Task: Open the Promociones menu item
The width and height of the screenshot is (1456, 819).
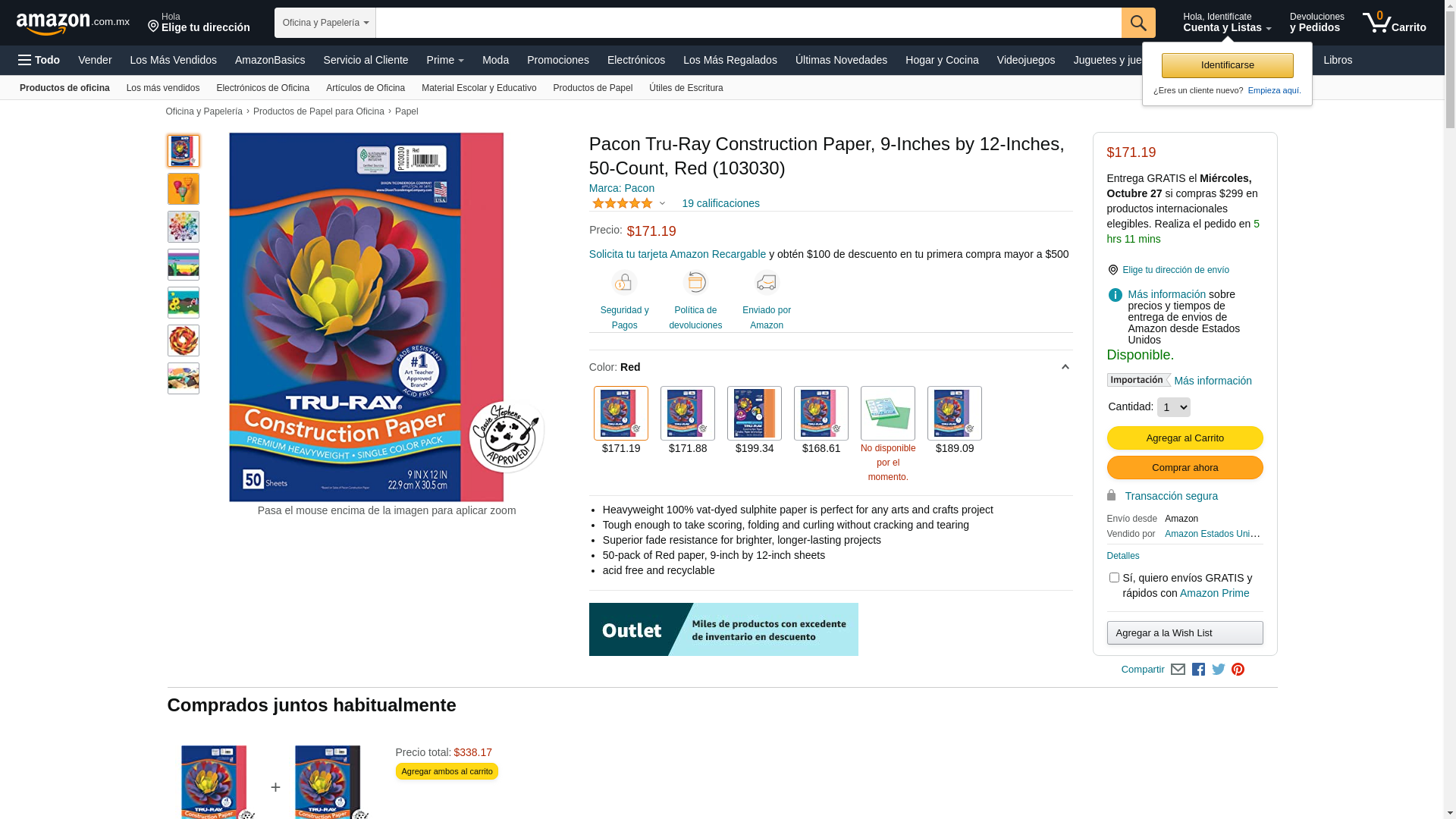Action: point(558,60)
